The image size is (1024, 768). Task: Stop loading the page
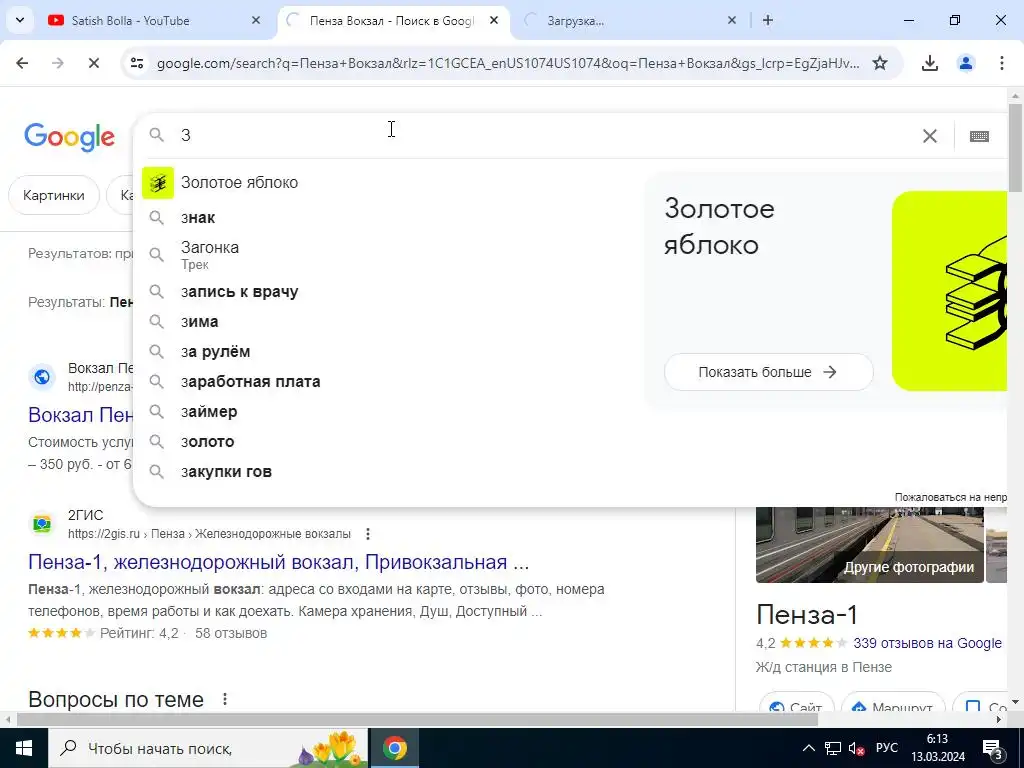93,63
